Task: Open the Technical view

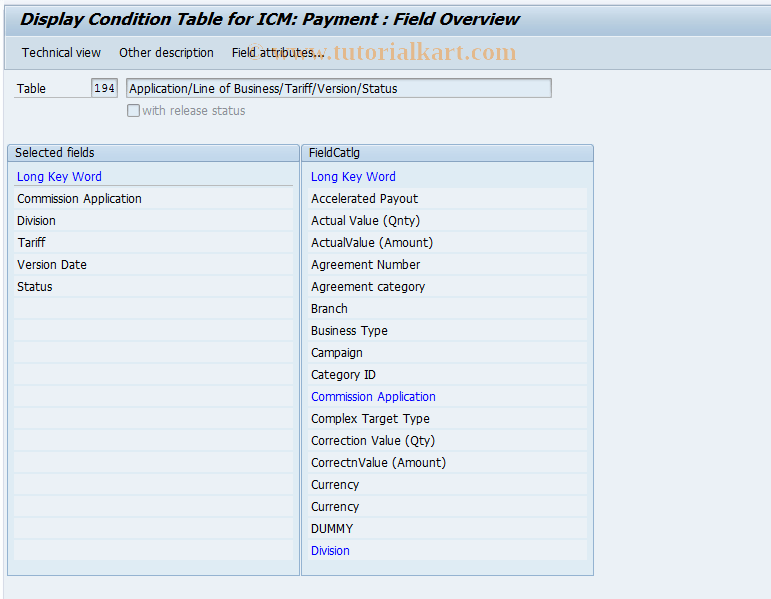Action: pyautogui.click(x=61, y=53)
